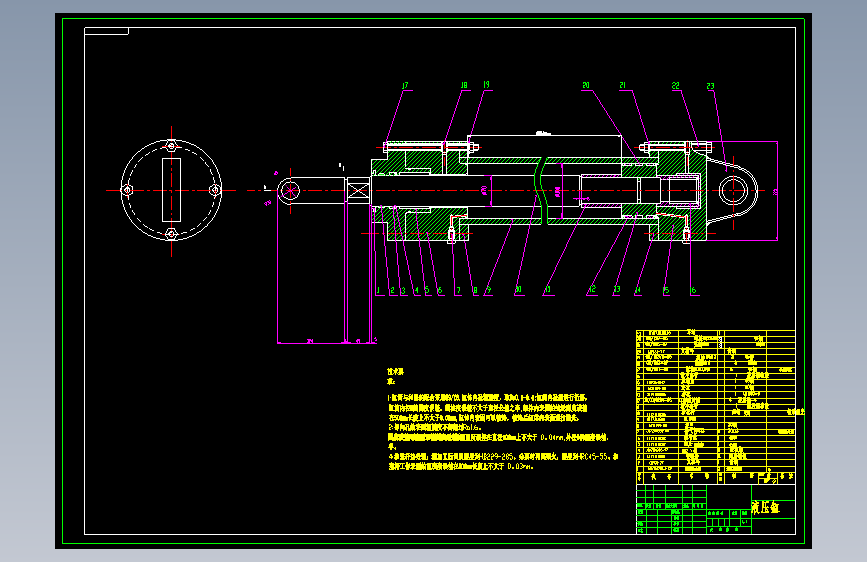The height and width of the screenshot is (562, 867).
Task: Click the empty drawing number box at top-left corner
Action: [x=107, y=31]
